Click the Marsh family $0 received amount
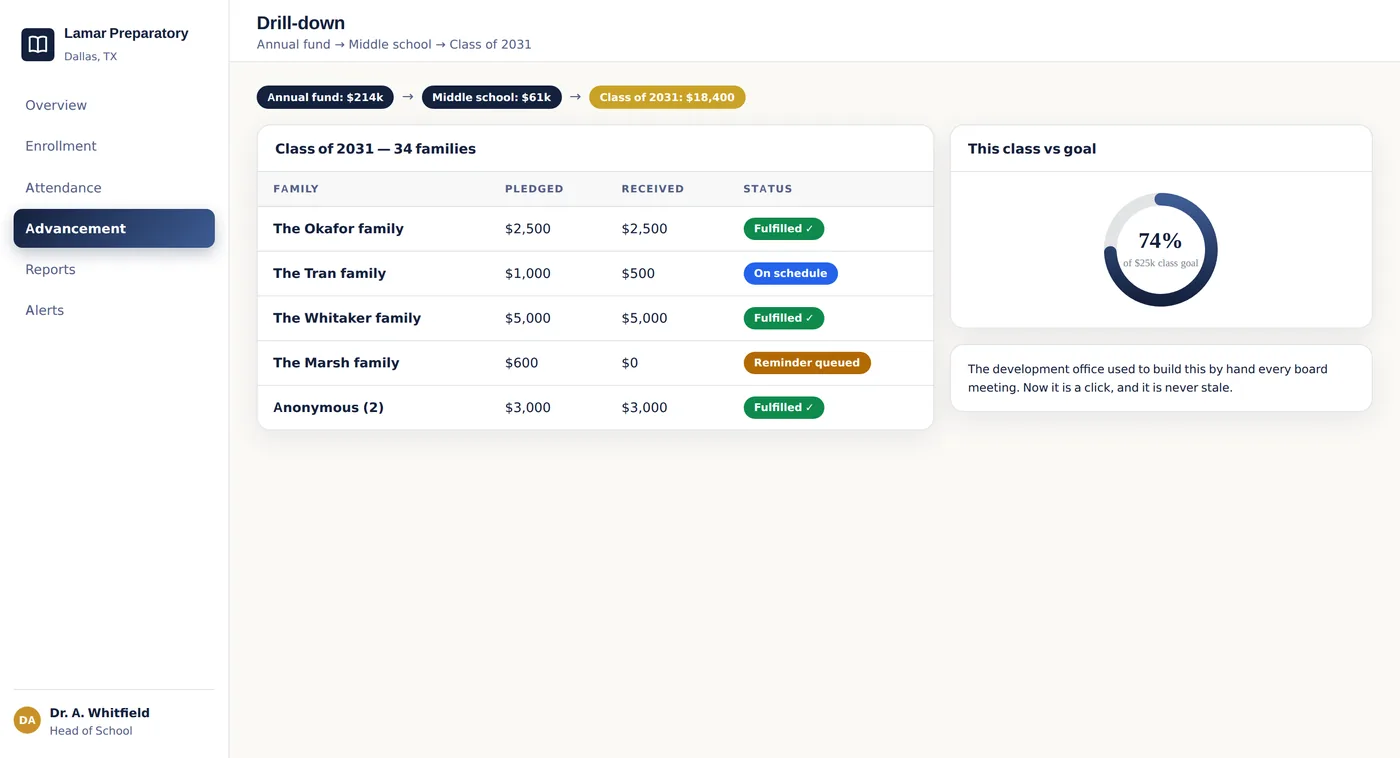Screen dimensions: 1400x758 (630, 363)
